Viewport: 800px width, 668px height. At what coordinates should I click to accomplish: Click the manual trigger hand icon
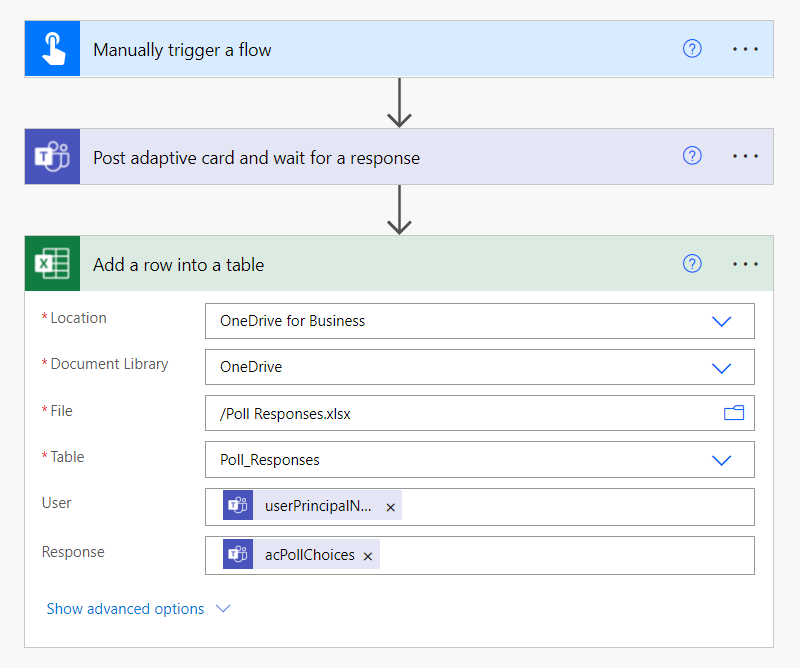tap(52, 50)
